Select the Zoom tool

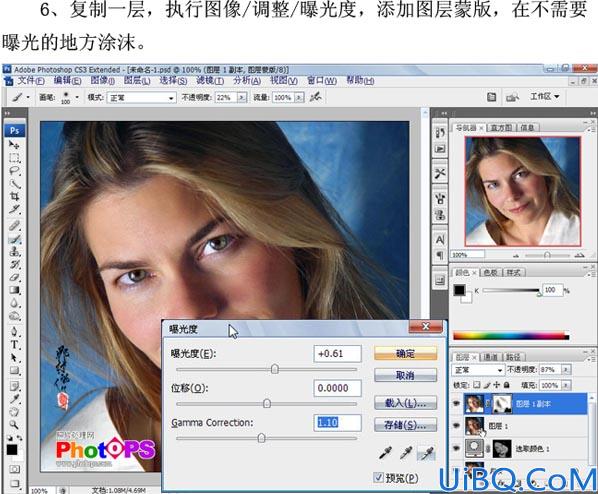[x=14, y=425]
